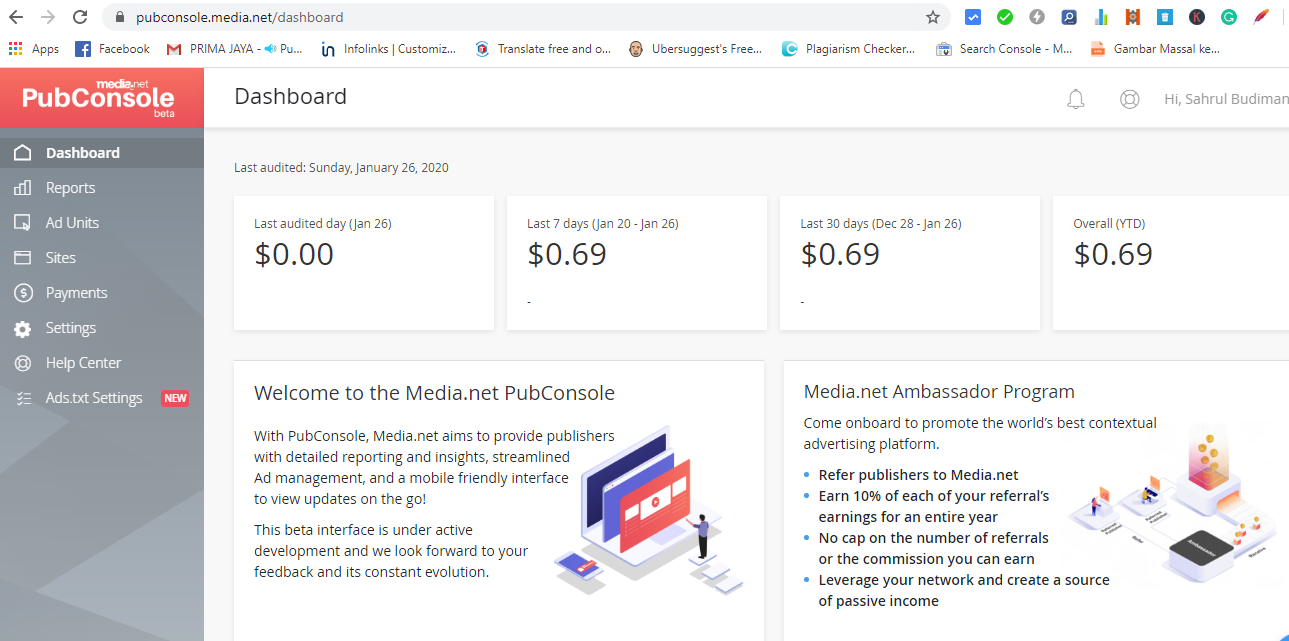
Task: Click the Last audited day earnings card
Action: [364, 263]
